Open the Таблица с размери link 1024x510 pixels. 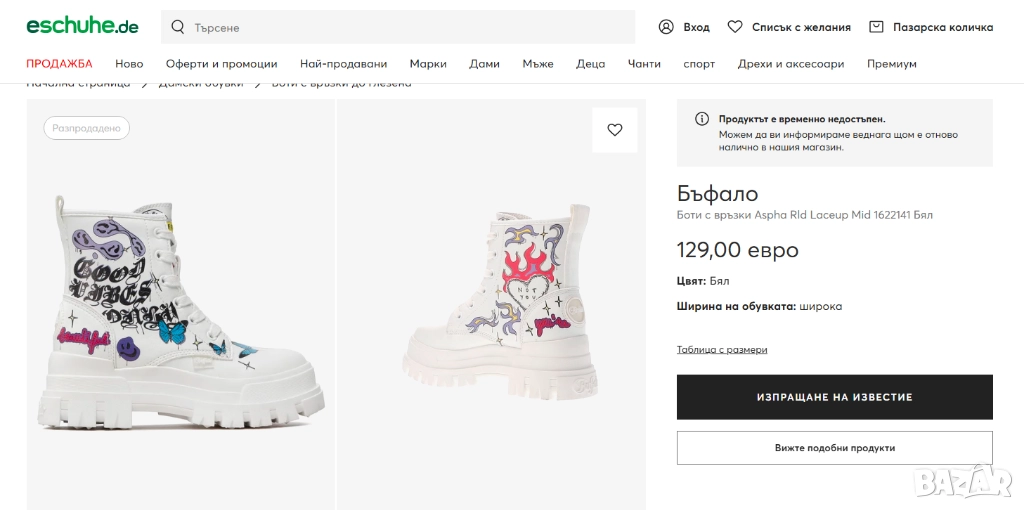[722, 349]
